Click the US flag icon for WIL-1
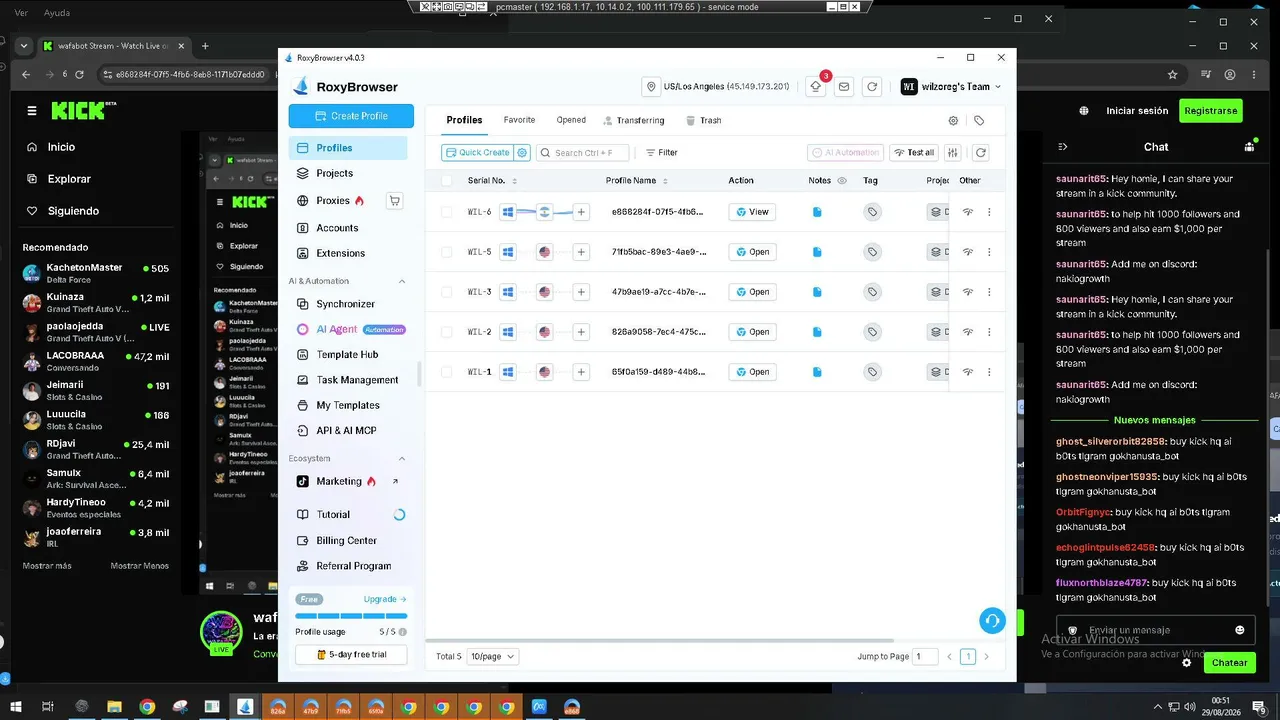The image size is (1280, 720). [545, 372]
